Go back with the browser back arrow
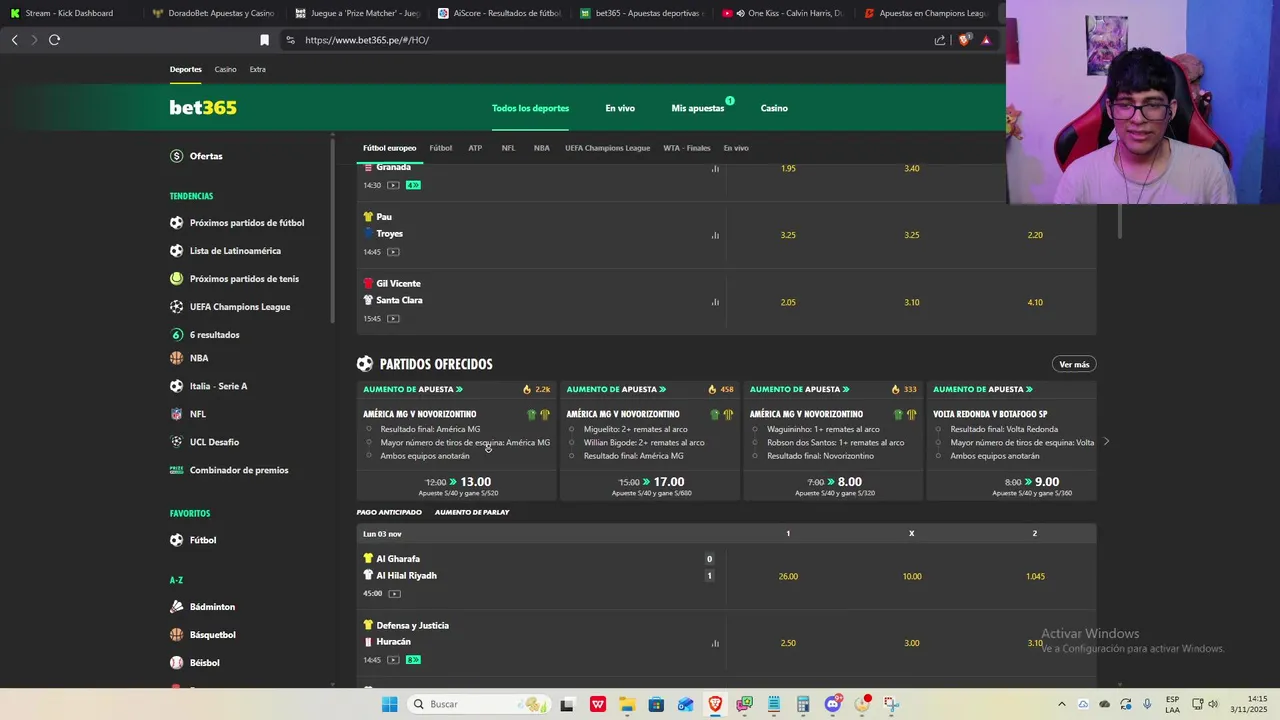Image resolution: width=1280 pixels, height=720 pixels. 14,40
